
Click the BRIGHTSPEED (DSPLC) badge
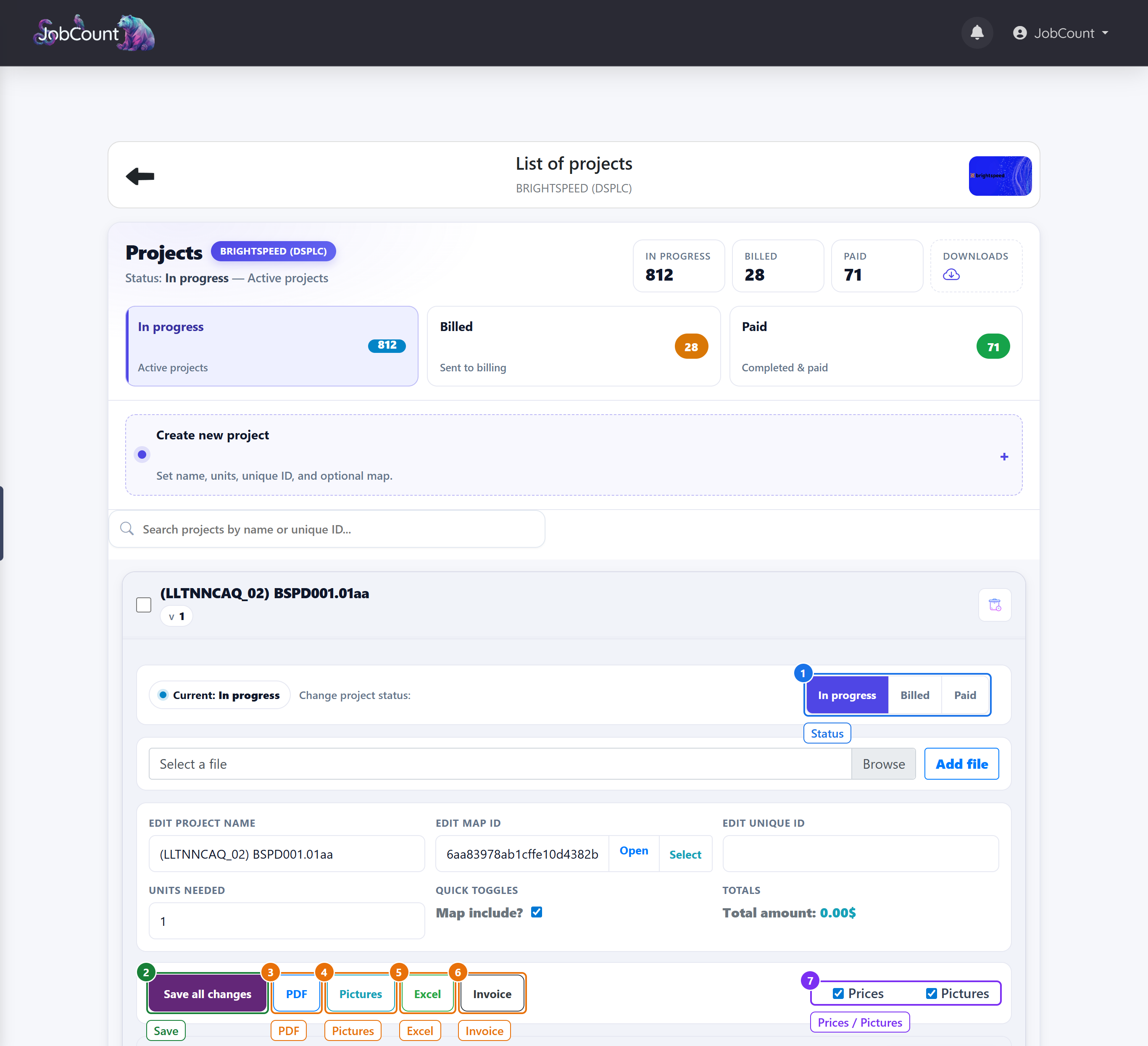[x=273, y=251]
